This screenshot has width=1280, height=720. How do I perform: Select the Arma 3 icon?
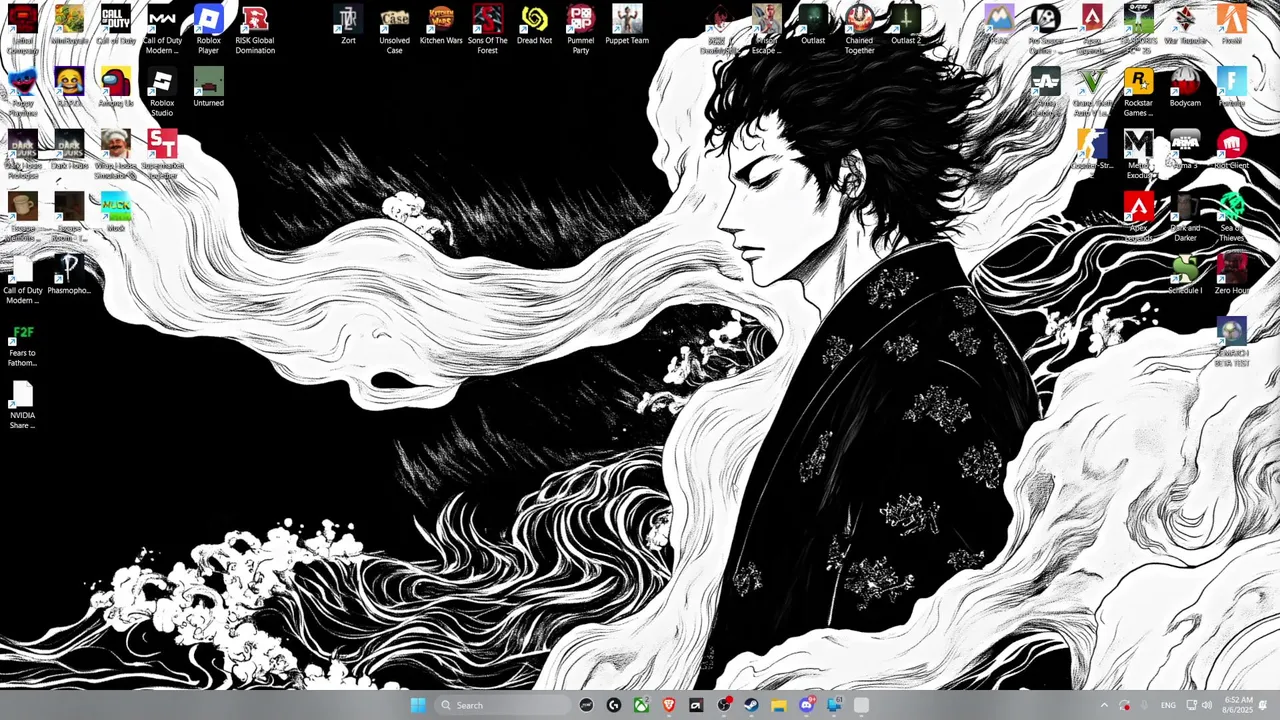1185,150
